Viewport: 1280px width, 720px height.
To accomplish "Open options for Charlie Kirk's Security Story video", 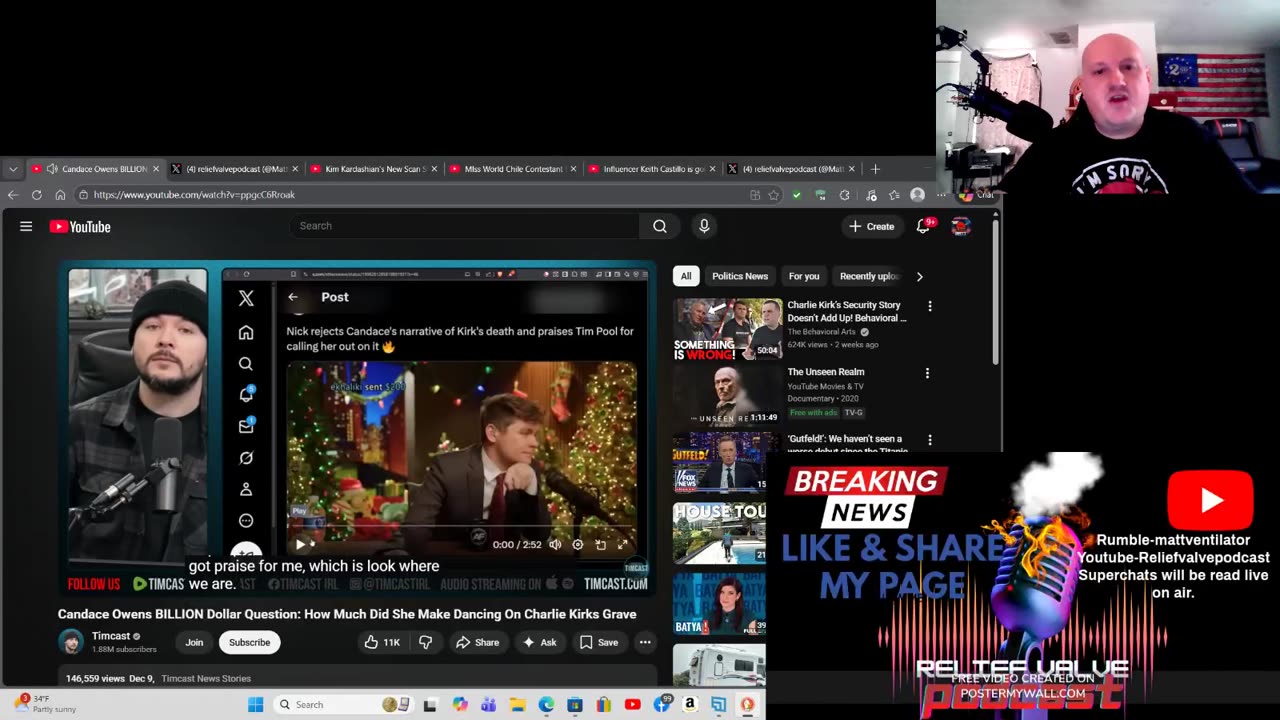I will [x=930, y=306].
